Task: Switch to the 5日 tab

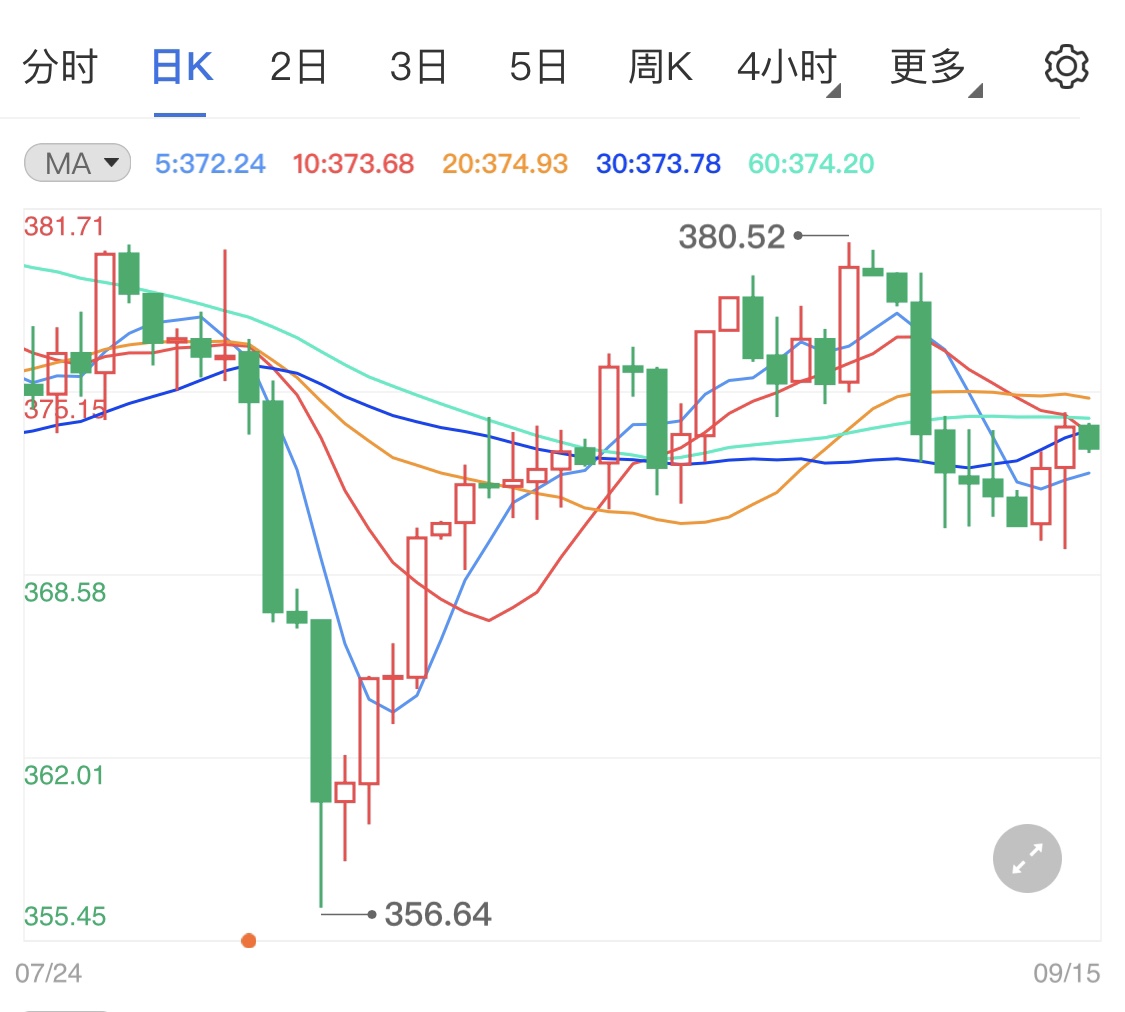Action: pyautogui.click(x=538, y=67)
